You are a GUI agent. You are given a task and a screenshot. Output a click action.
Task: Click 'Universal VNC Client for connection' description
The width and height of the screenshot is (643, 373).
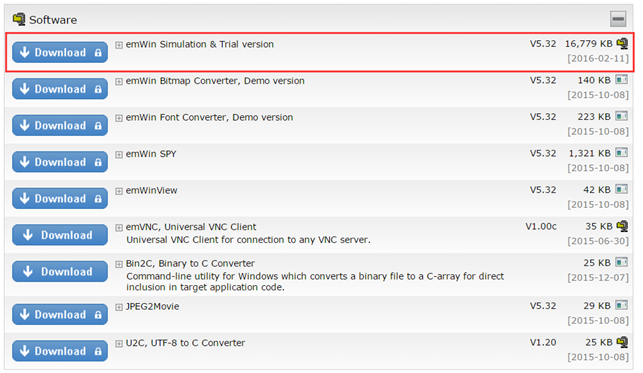pyautogui.click(x=248, y=240)
